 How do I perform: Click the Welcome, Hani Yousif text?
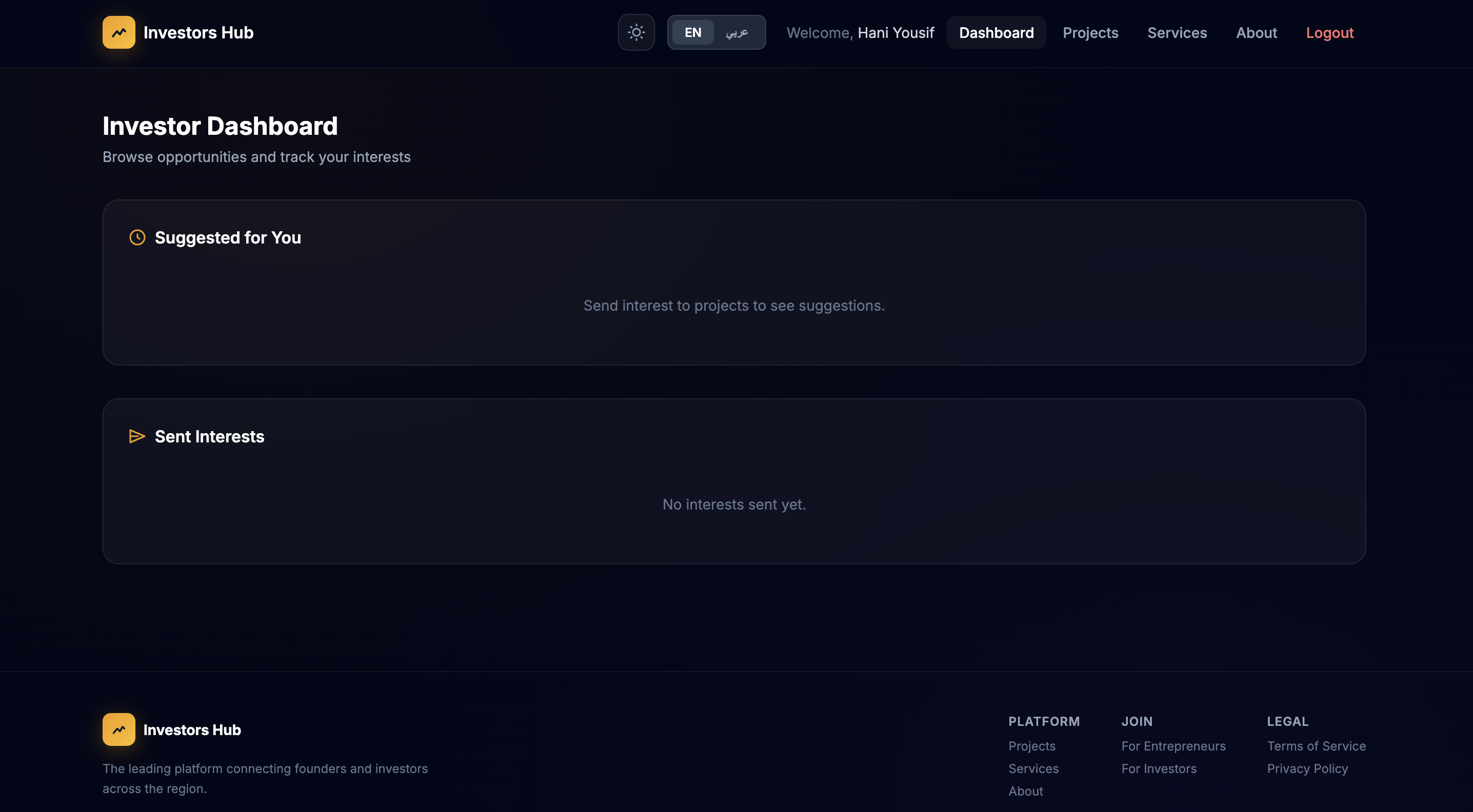(860, 33)
